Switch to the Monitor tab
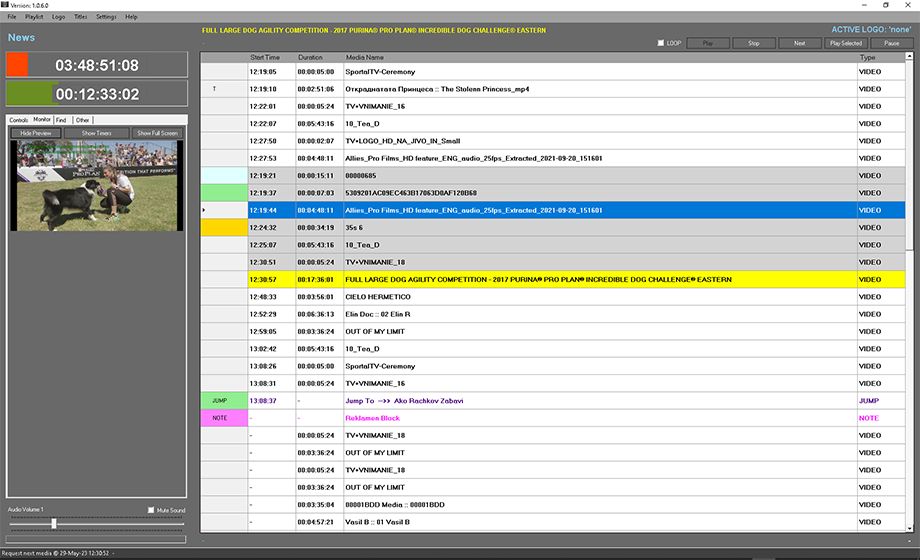The width and height of the screenshot is (920, 560). [42, 119]
